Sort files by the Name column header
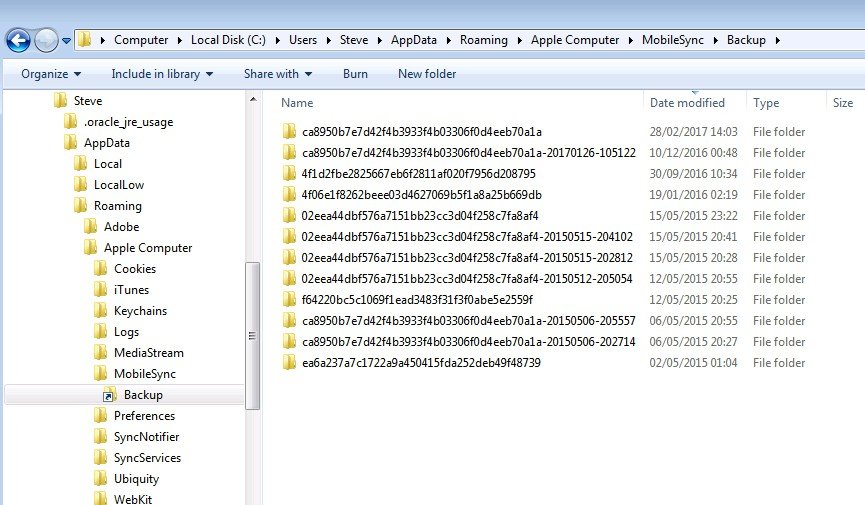The width and height of the screenshot is (865, 505). 298,103
